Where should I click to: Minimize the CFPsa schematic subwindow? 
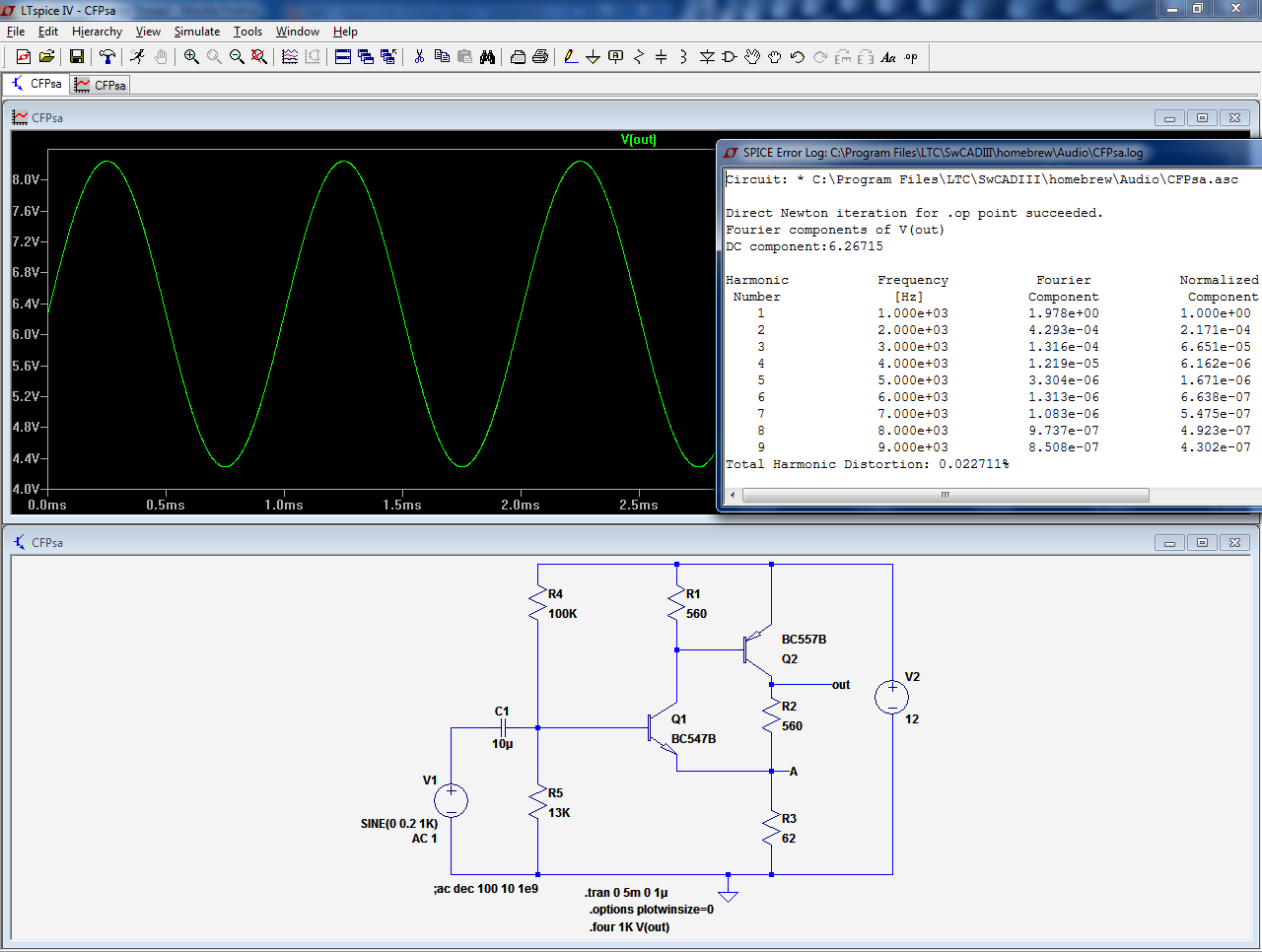(1169, 542)
